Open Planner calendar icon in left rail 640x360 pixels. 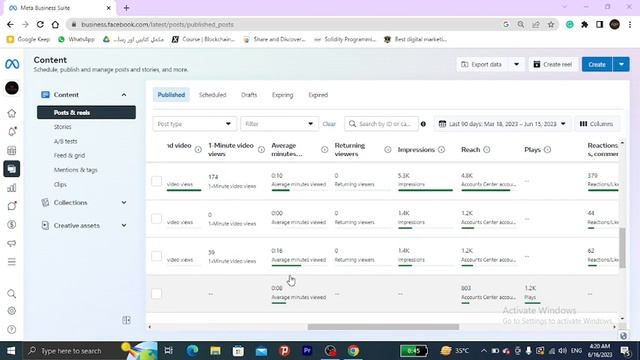pos(12,150)
